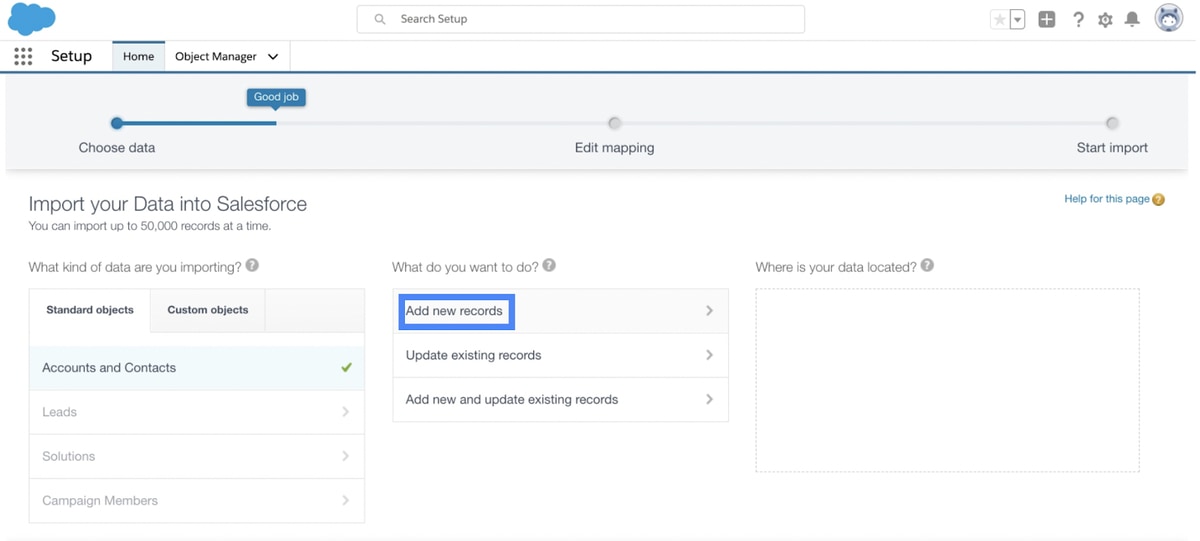Open the global actions plus icon

click(1047, 19)
